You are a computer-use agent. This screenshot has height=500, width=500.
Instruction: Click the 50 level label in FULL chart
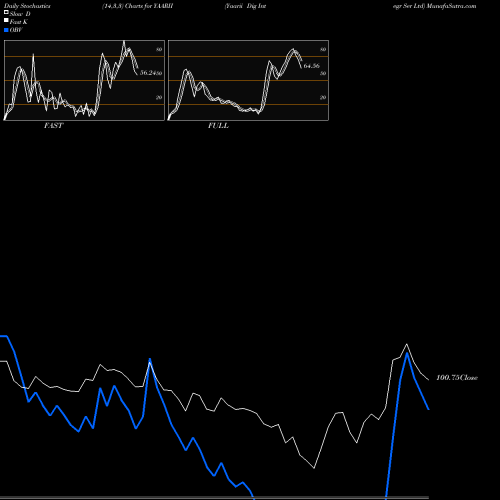(x=323, y=73)
